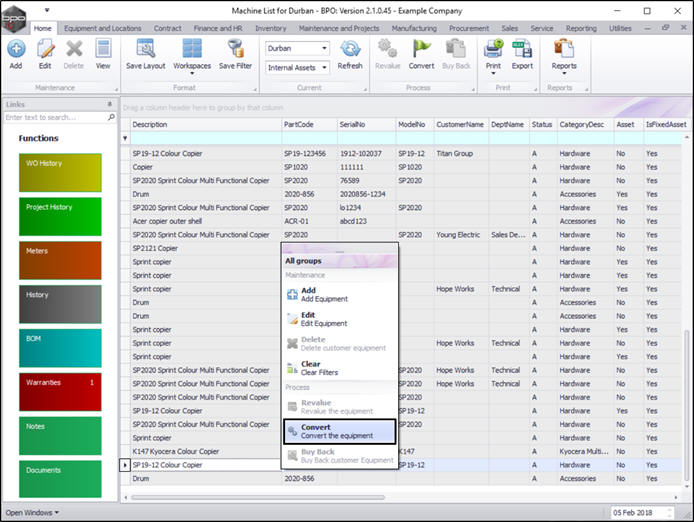694x522 pixels.
Task: Open the Print dropdown in ribbon
Action: click(x=493, y=72)
